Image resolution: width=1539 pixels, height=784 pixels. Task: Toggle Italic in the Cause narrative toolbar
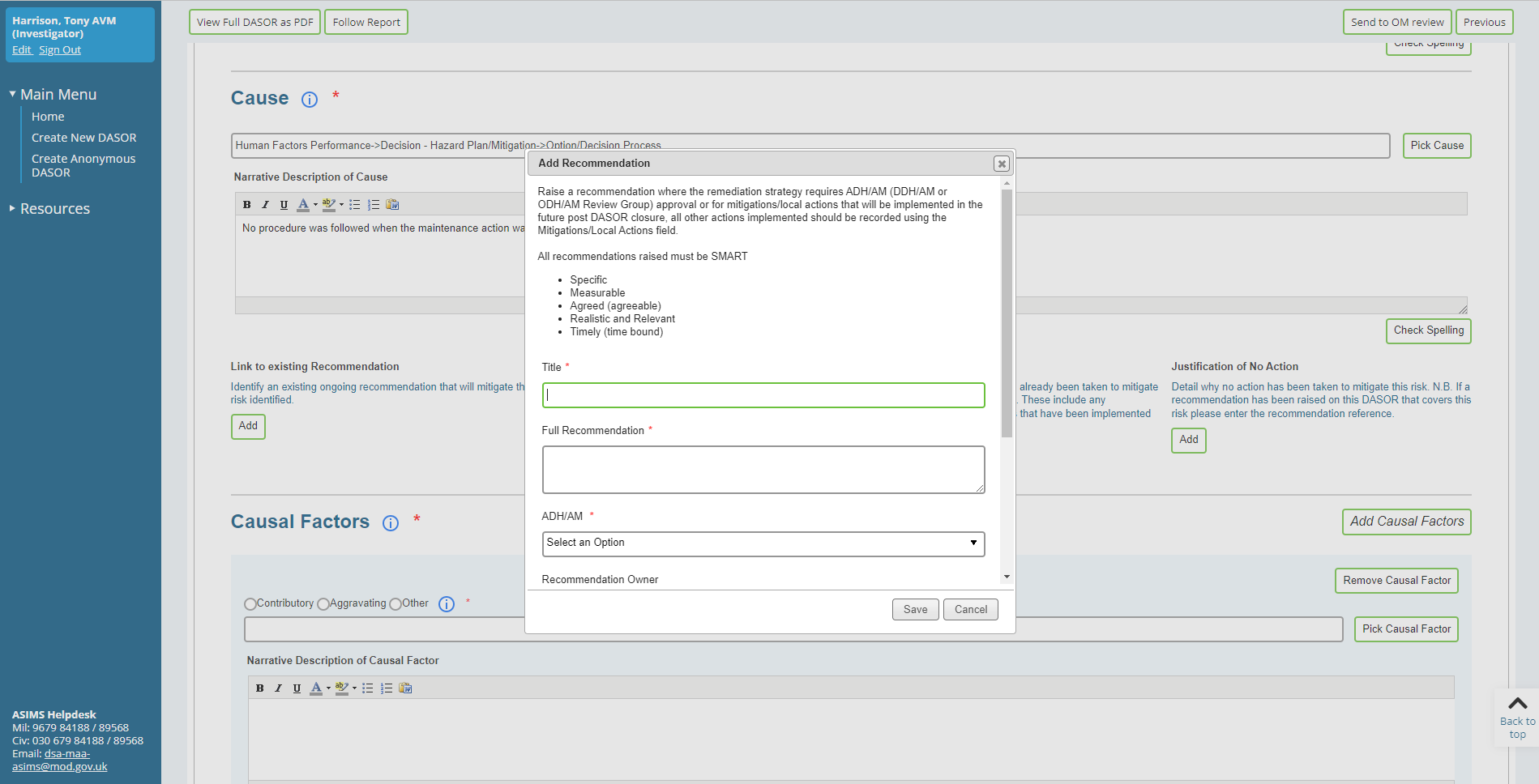click(x=265, y=205)
